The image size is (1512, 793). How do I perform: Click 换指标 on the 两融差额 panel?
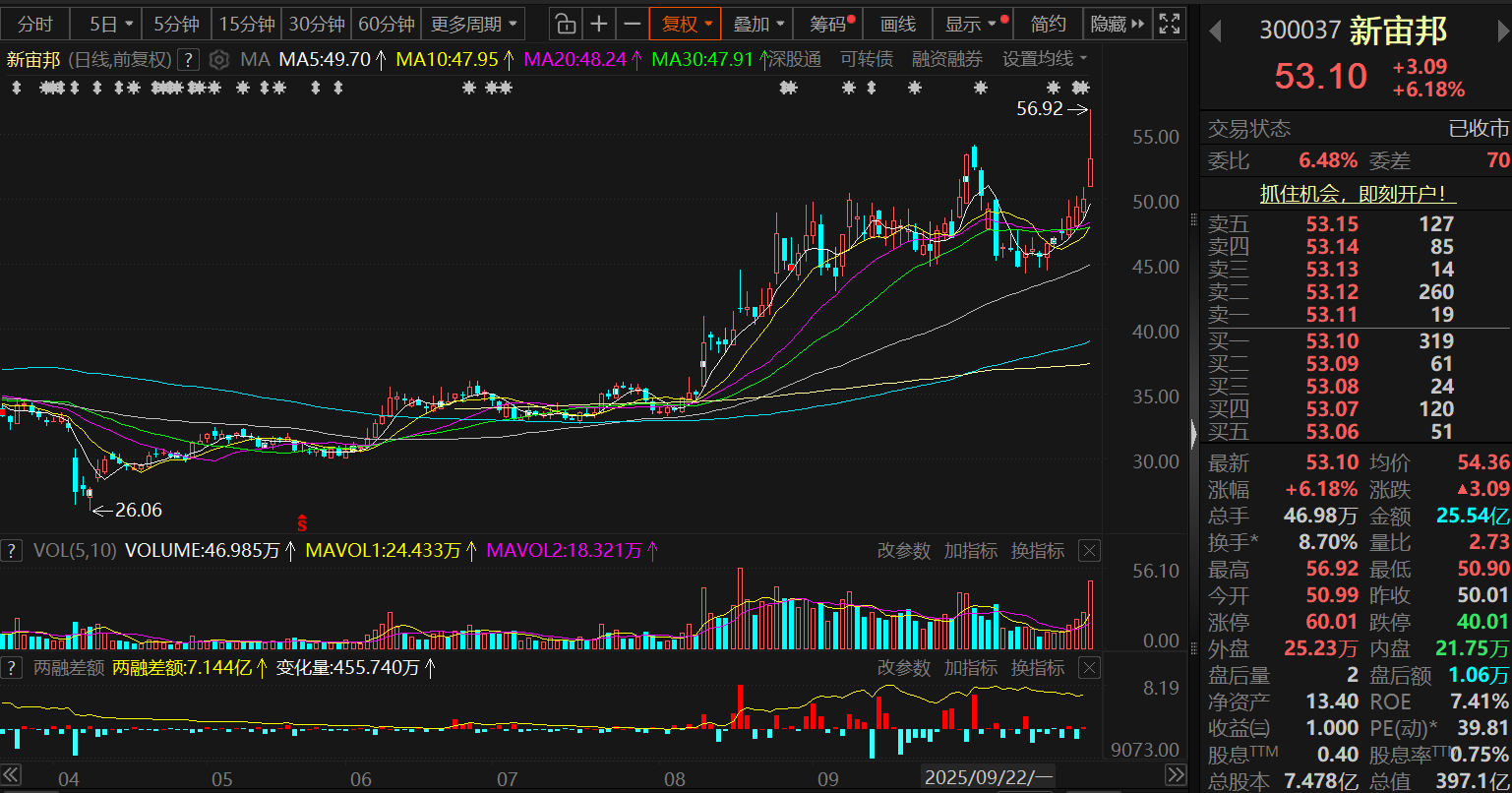(x=1037, y=668)
